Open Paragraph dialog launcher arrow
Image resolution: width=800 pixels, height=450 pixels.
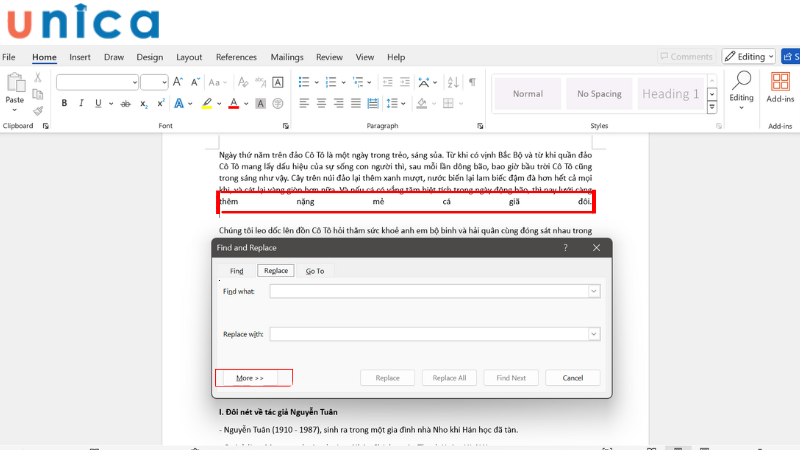point(480,126)
